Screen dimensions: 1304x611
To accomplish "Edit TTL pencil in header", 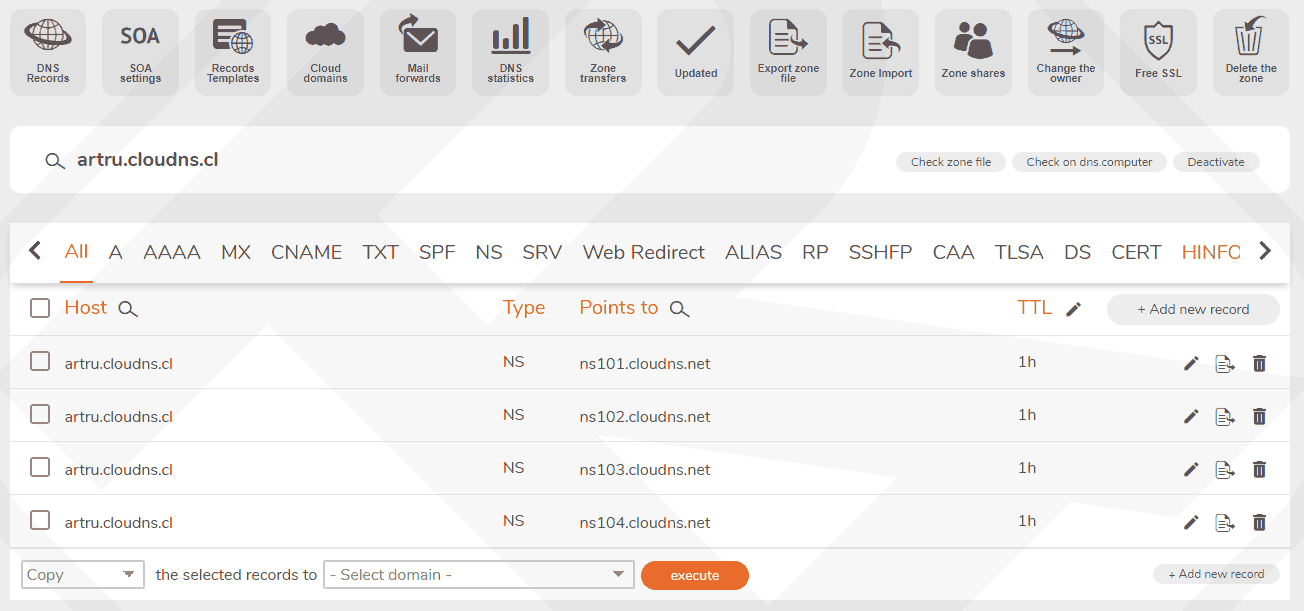I will (1073, 309).
